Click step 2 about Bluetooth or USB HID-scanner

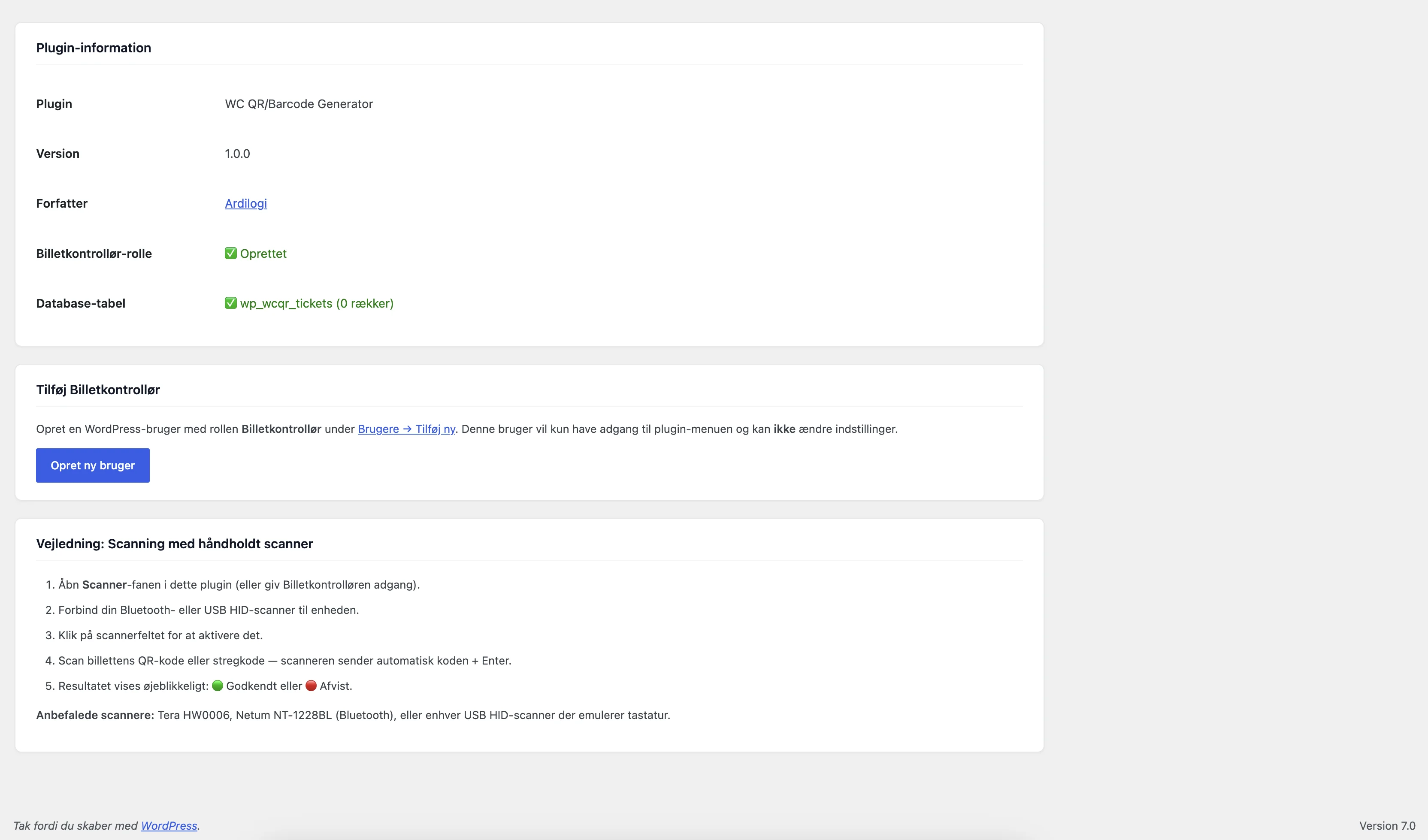[x=209, y=610]
